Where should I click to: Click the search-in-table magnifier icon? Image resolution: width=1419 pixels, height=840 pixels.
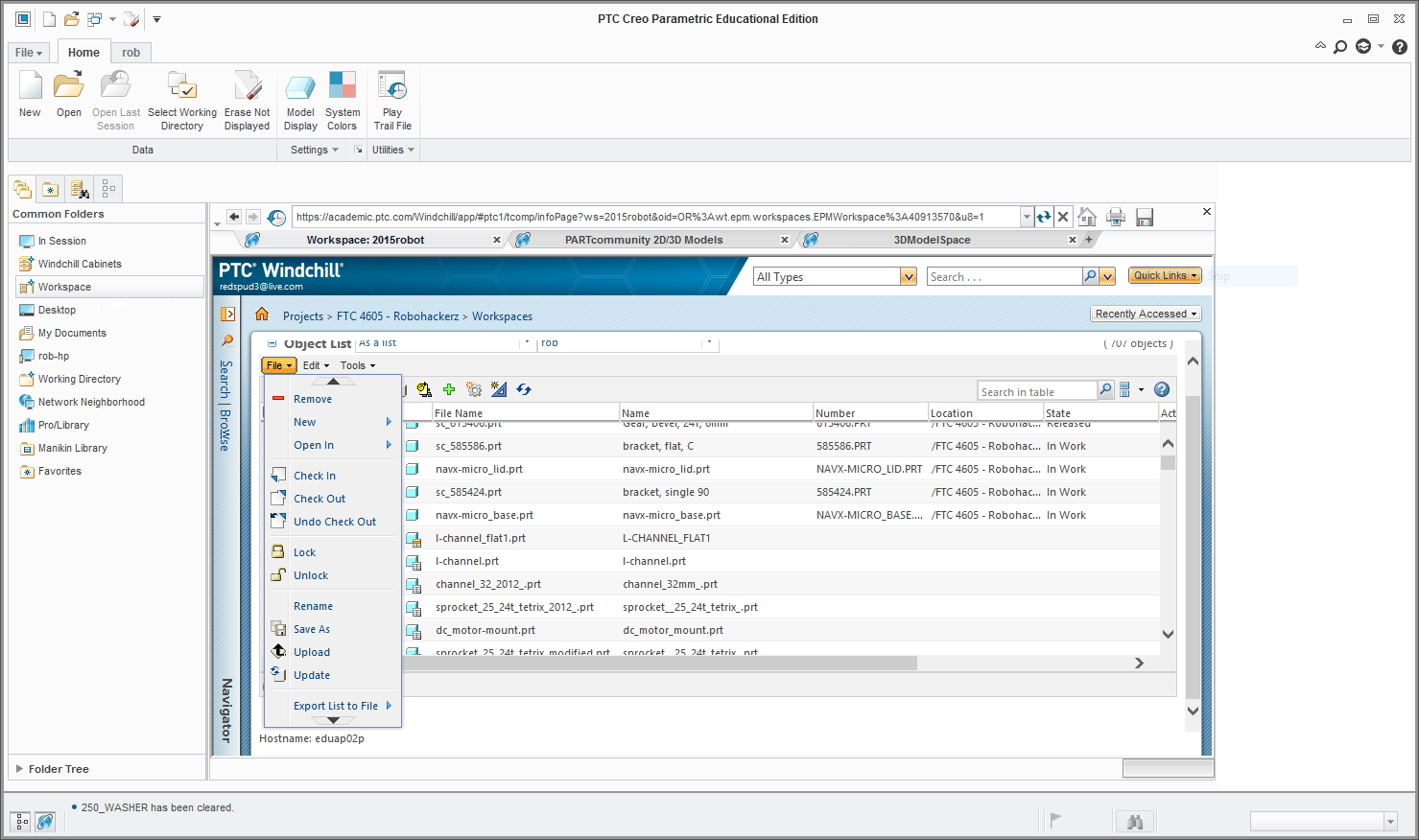(1106, 389)
